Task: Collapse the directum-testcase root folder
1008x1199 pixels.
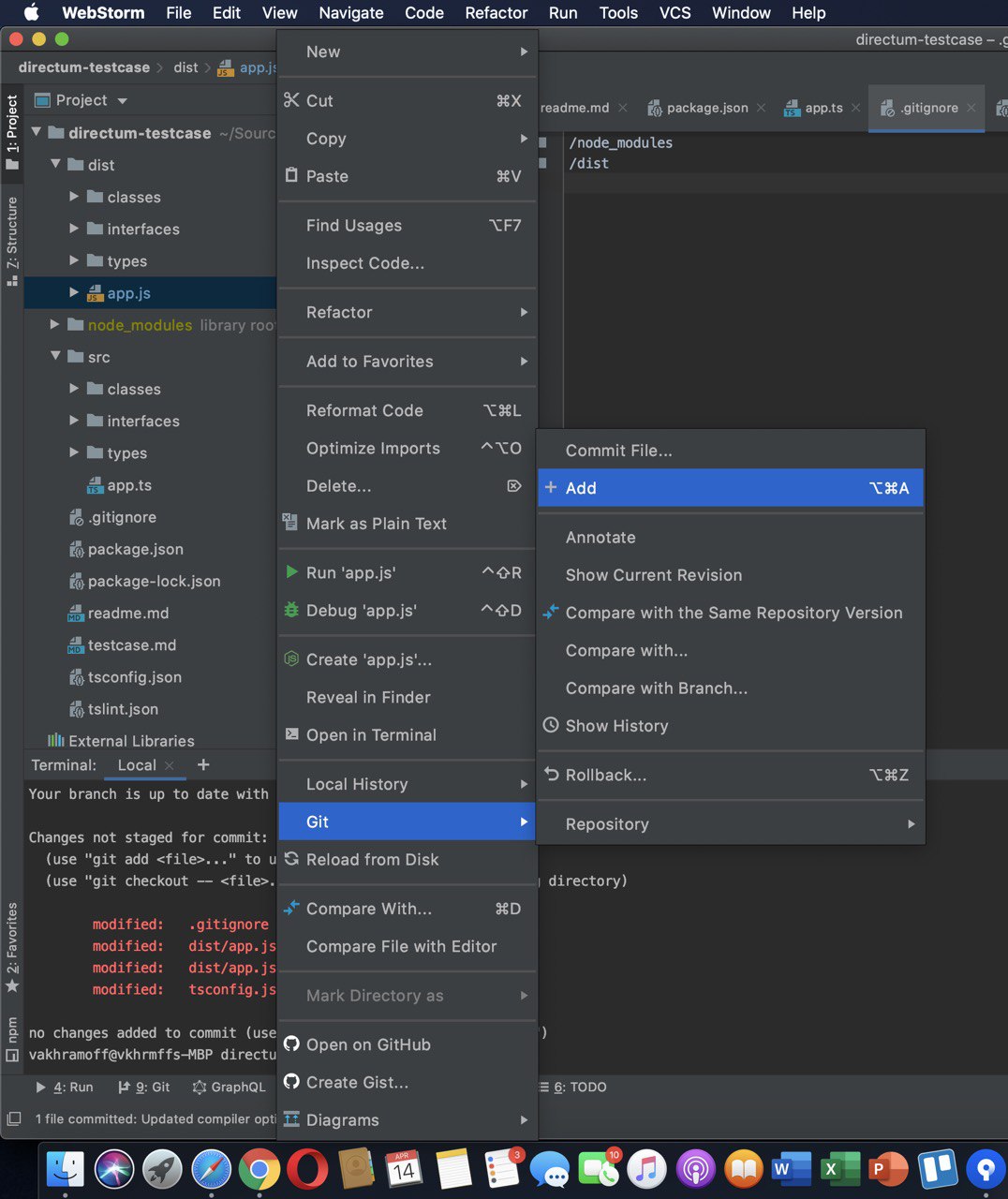Action: click(x=37, y=132)
